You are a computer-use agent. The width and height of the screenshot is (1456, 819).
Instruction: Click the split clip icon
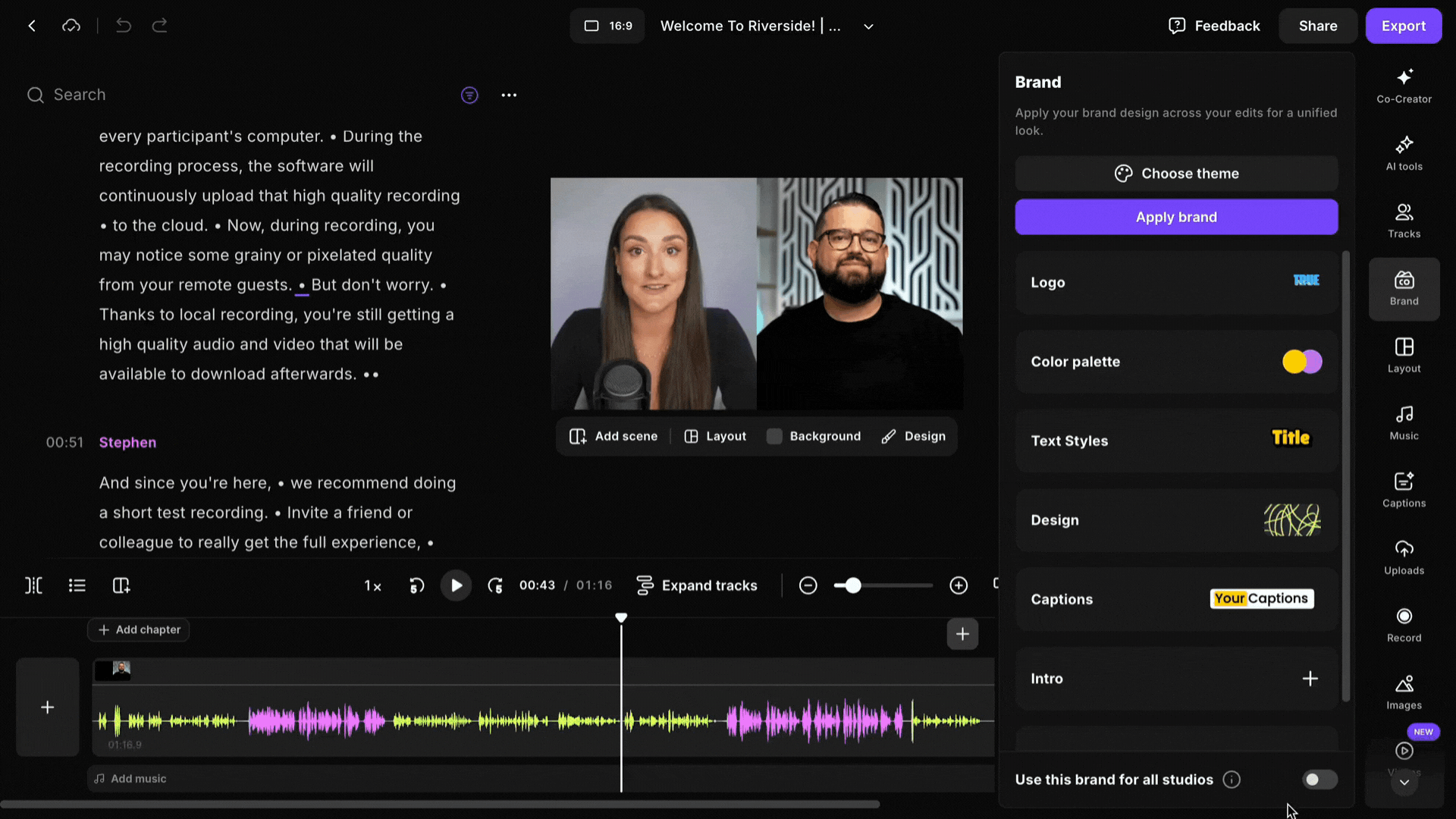[33, 585]
